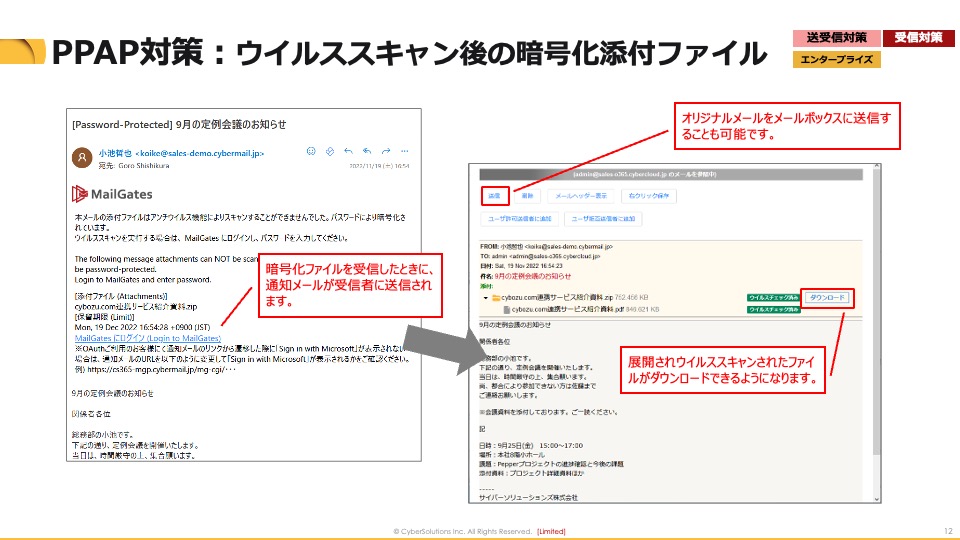Click the PDF file icon in attachments
Viewport: 960px width, 540px height.
pos(507,309)
